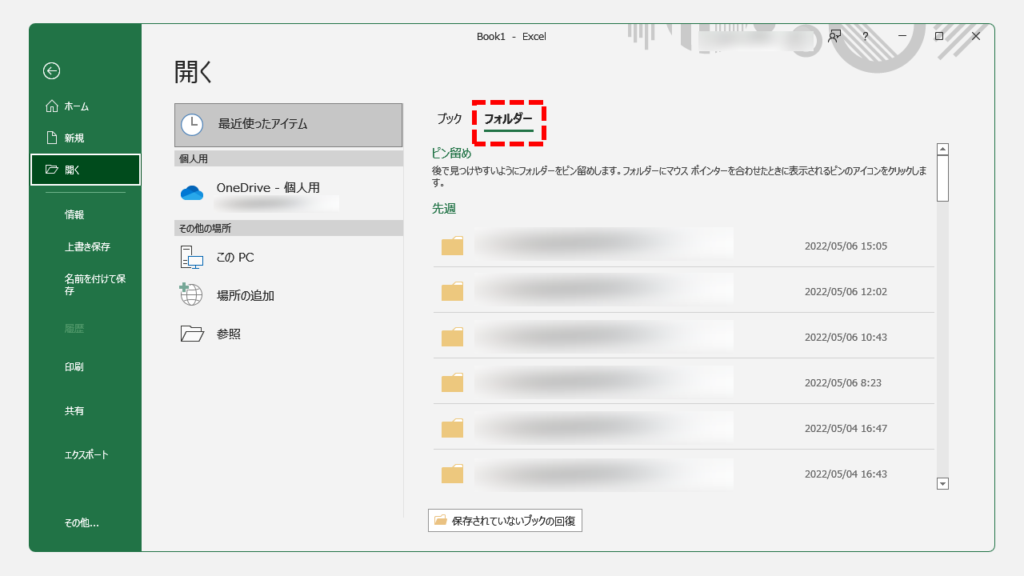Click the 参照 browse folder icon
Image resolution: width=1024 pixels, height=576 pixels.
click(191, 334)
